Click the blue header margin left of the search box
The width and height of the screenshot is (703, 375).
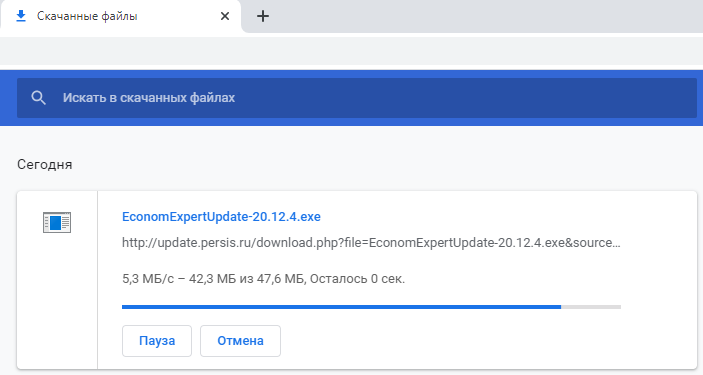coord(8,98)
